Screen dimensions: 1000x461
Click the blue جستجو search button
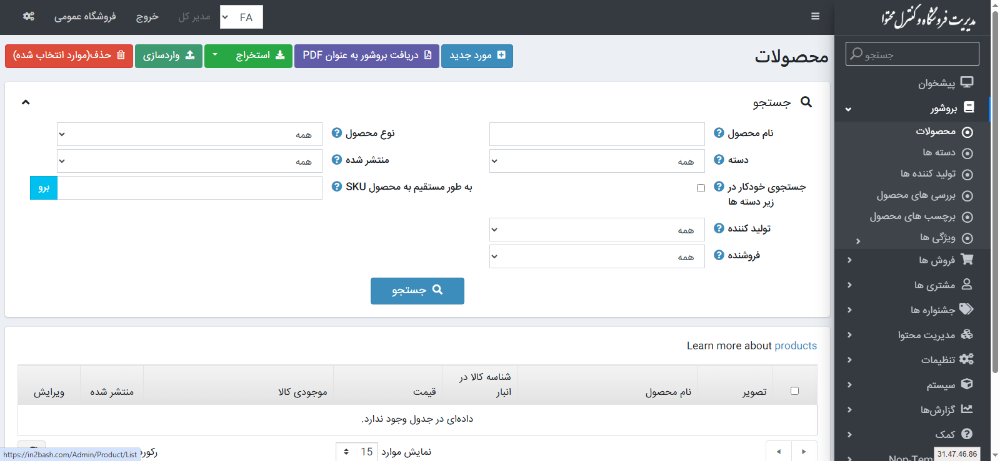417,291
